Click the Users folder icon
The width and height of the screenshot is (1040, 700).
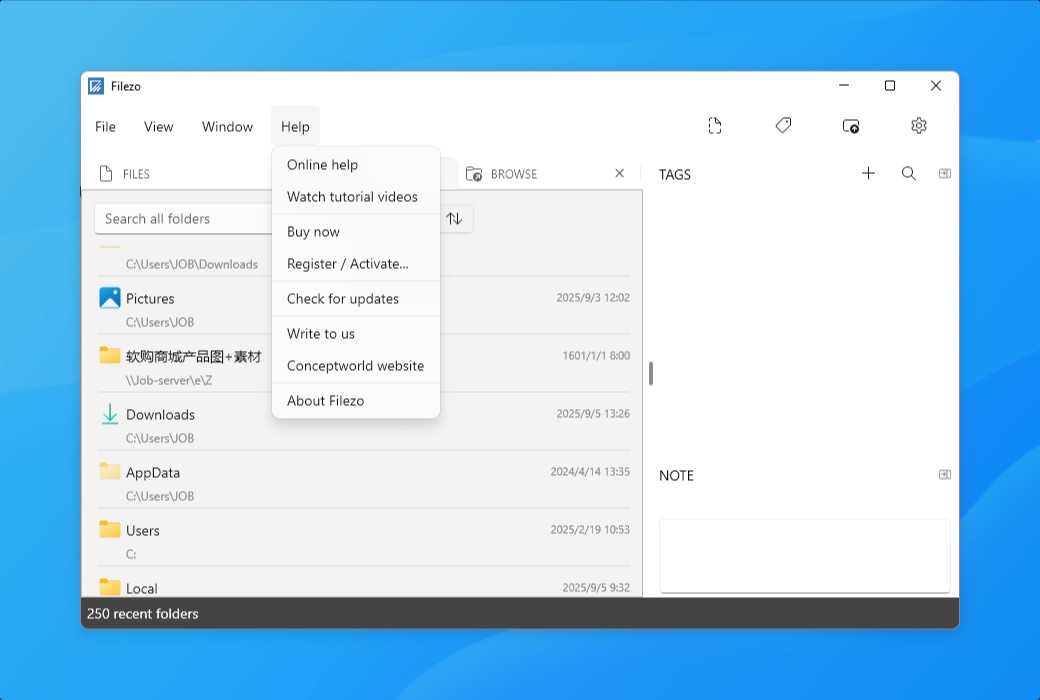pyautogui.click(x=109, y=529)
